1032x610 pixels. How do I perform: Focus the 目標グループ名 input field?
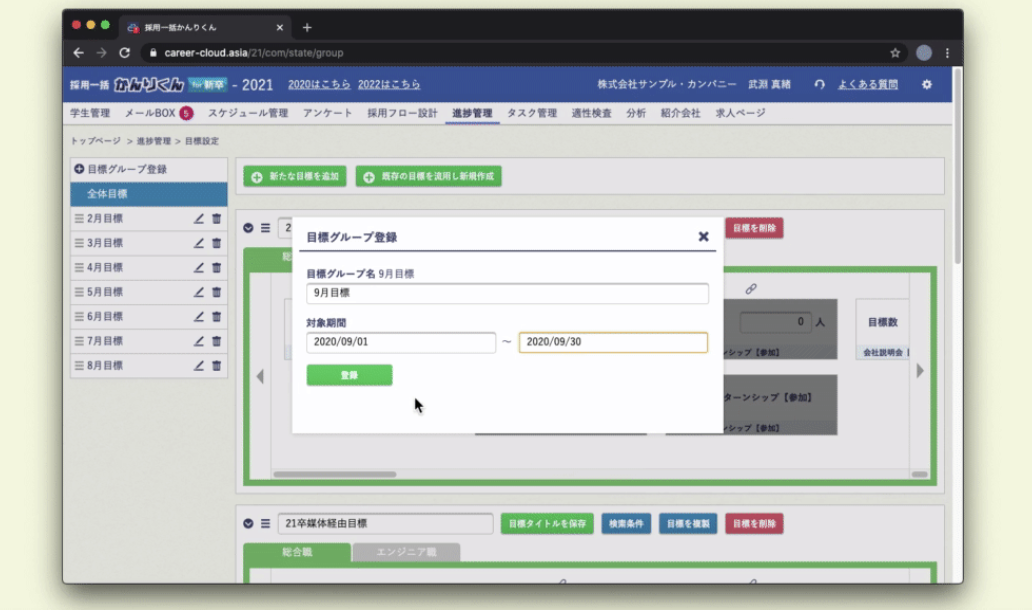point(507,293)
